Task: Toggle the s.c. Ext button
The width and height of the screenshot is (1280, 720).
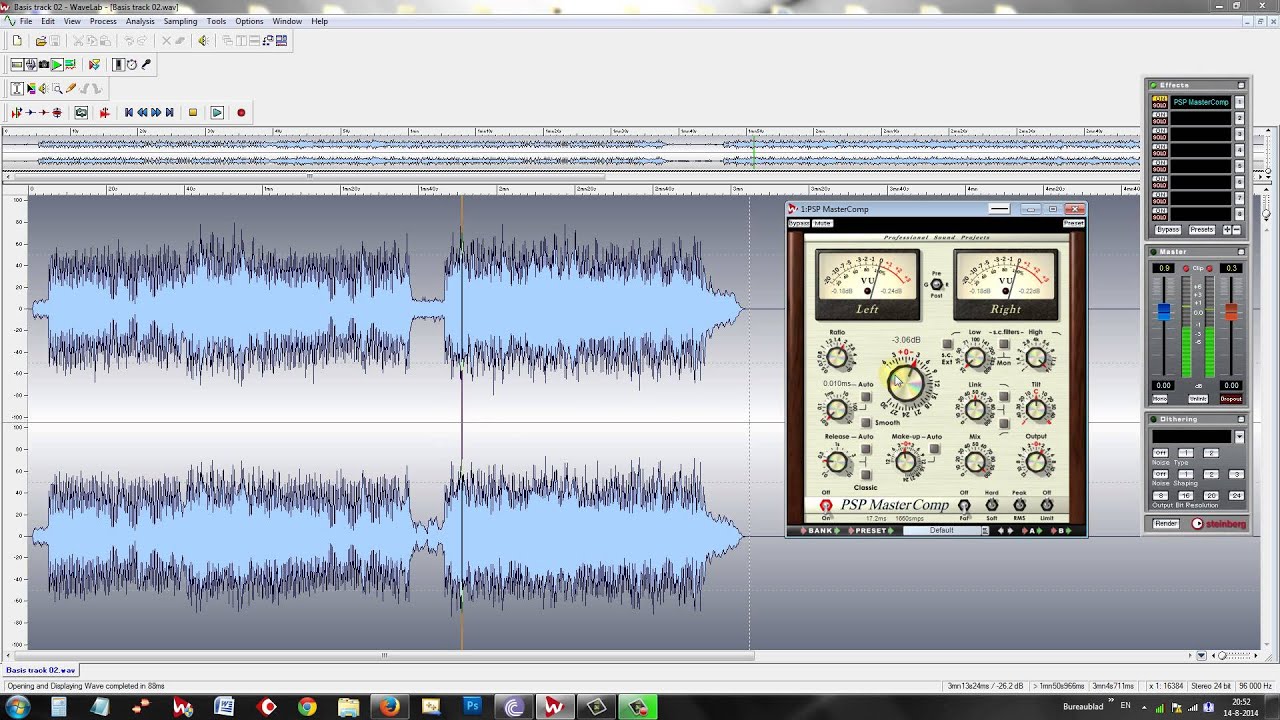Action: [947, 345]
